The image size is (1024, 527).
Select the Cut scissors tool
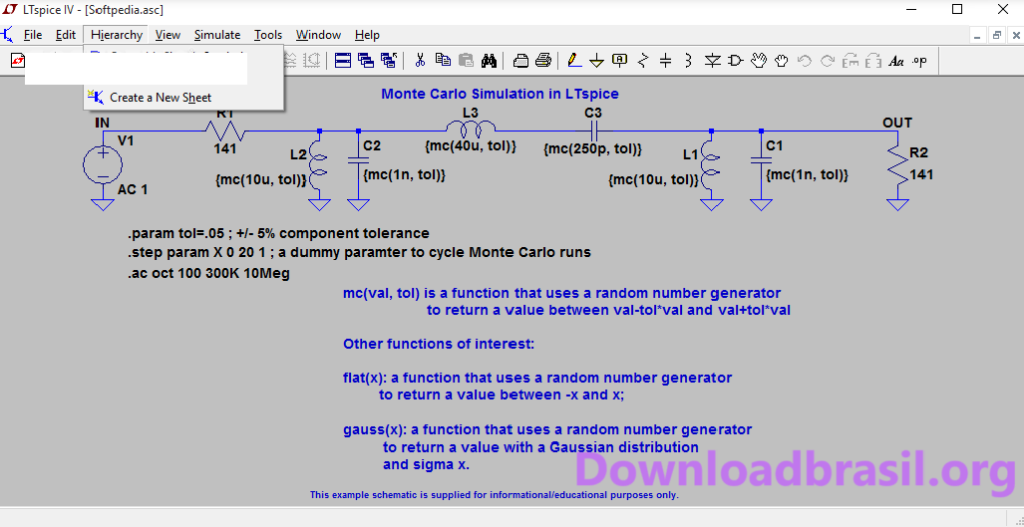pyautogui.click(x=420, y=61)
